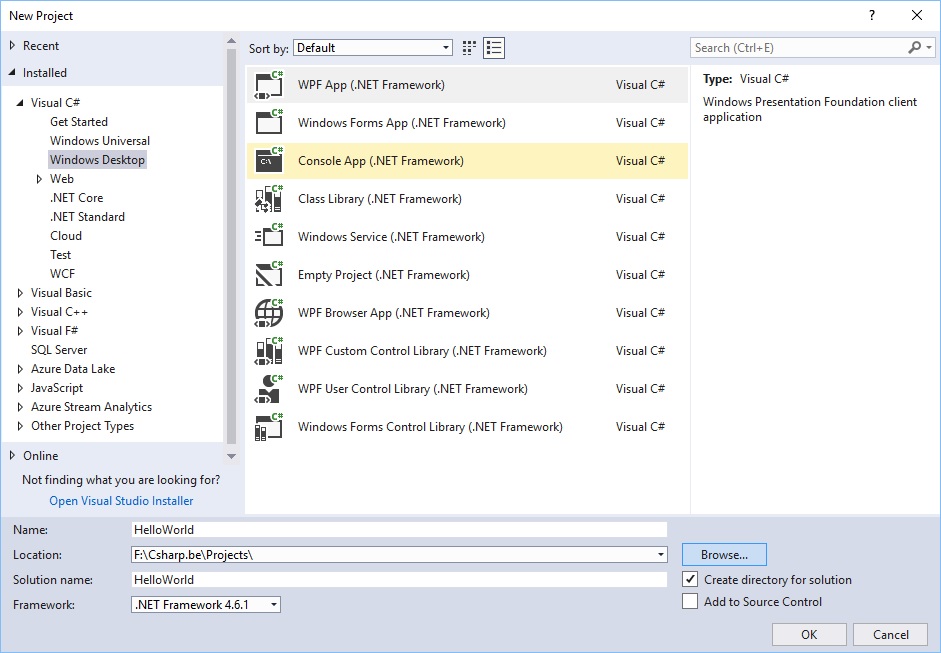The width and height of the screenshot is (941, 653).
Task: Select WPF Browser App (.NET Framework) text
Action: (394, 313)
